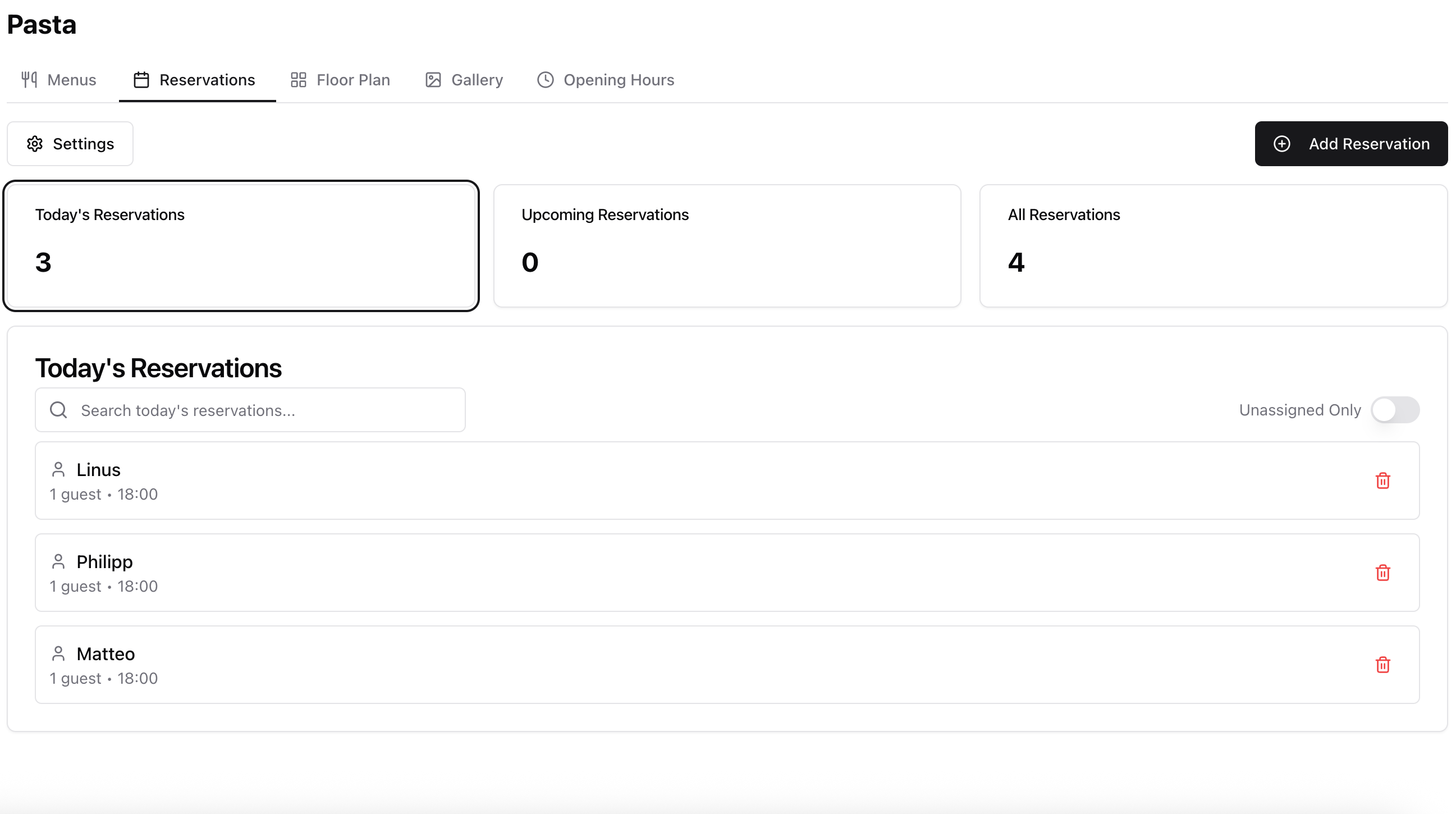
Task: Click the Add Reservation button
Action: (x=1351, y=144)
